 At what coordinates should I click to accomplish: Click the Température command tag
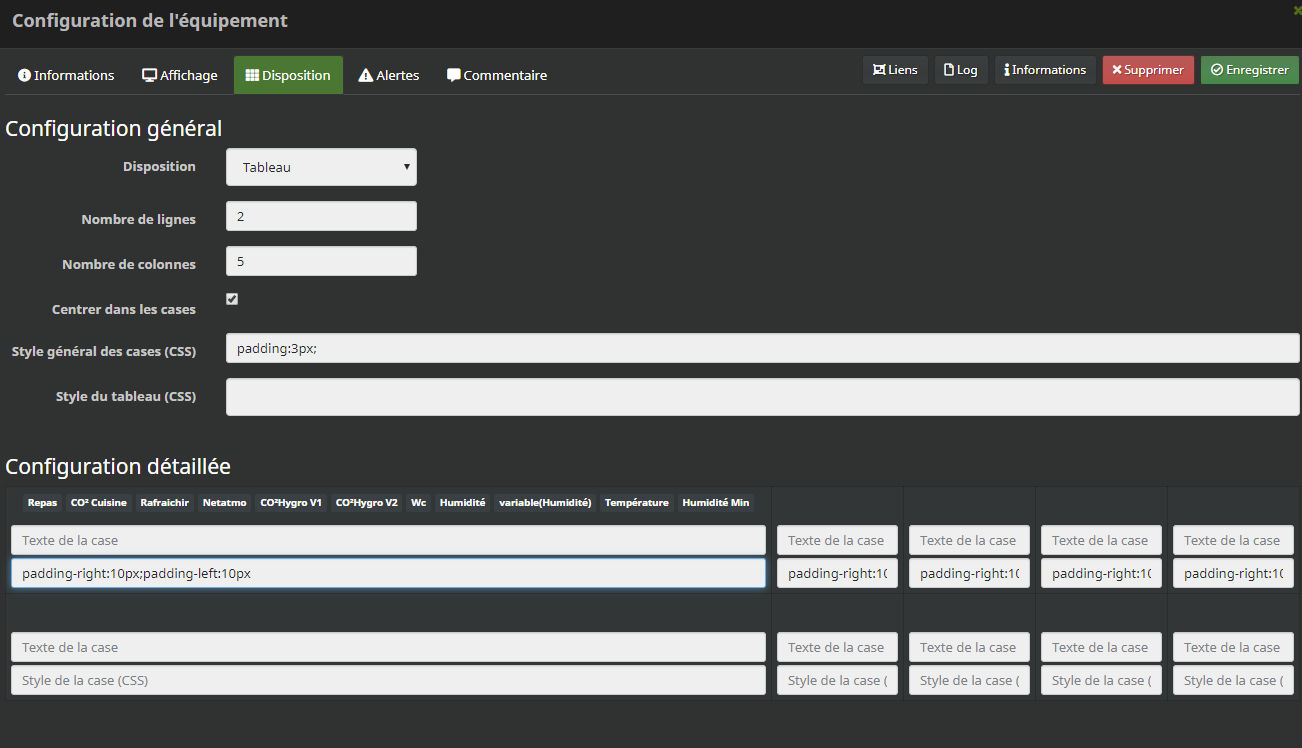point(637,503)
